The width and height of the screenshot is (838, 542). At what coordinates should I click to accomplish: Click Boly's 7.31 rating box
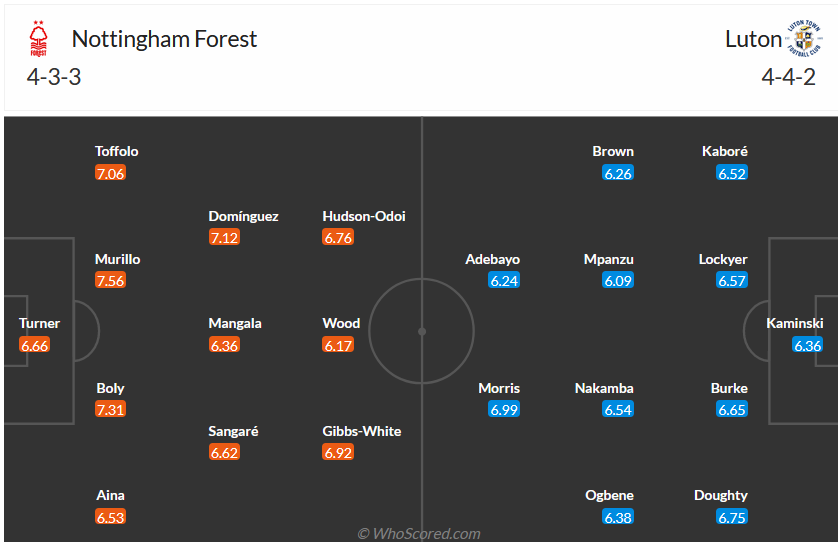110,409
